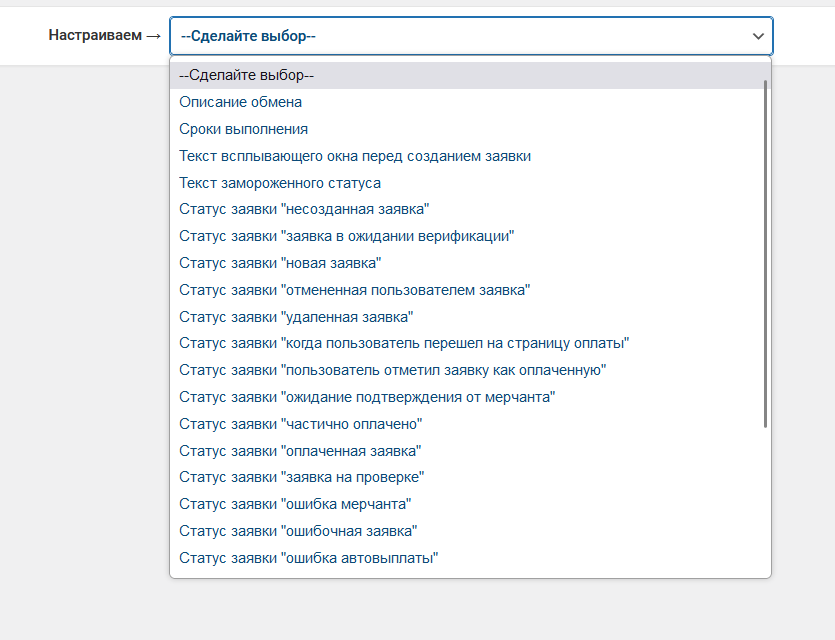Click the dropdown list vertical scrollbar
Viewport: 835px width, 640px height.
tap(765, 250)
